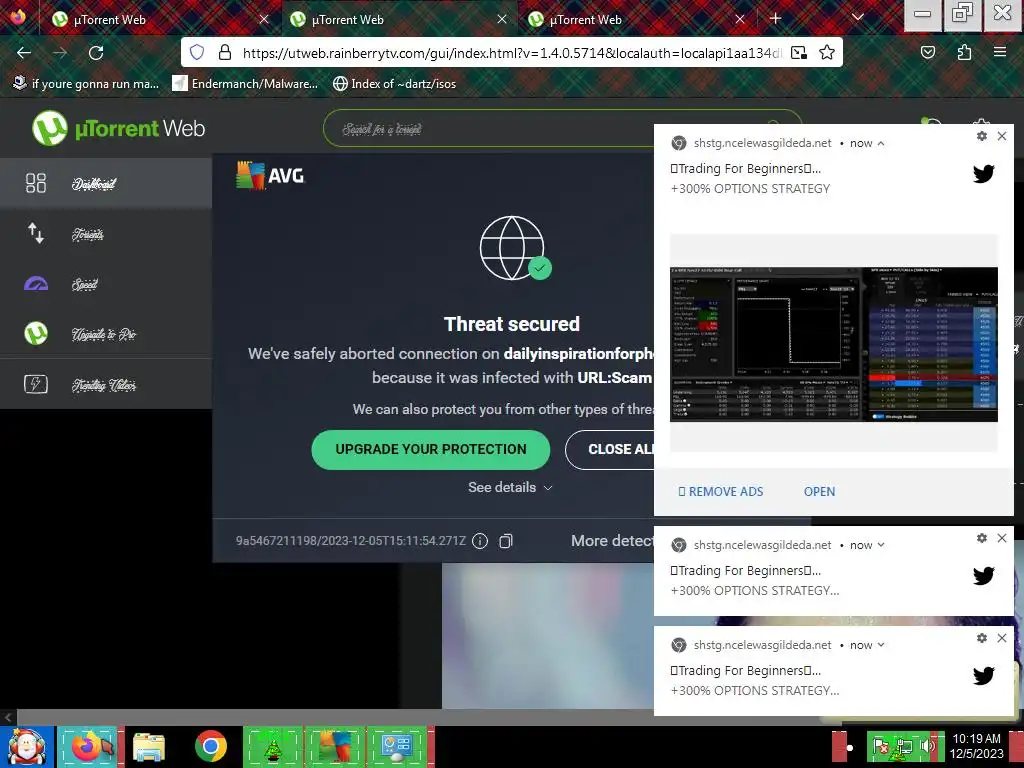Image resolution: width=1024 pixels, height=768 pixels.
Task: Click the trading chart image in notification
Action: [834, 344]
